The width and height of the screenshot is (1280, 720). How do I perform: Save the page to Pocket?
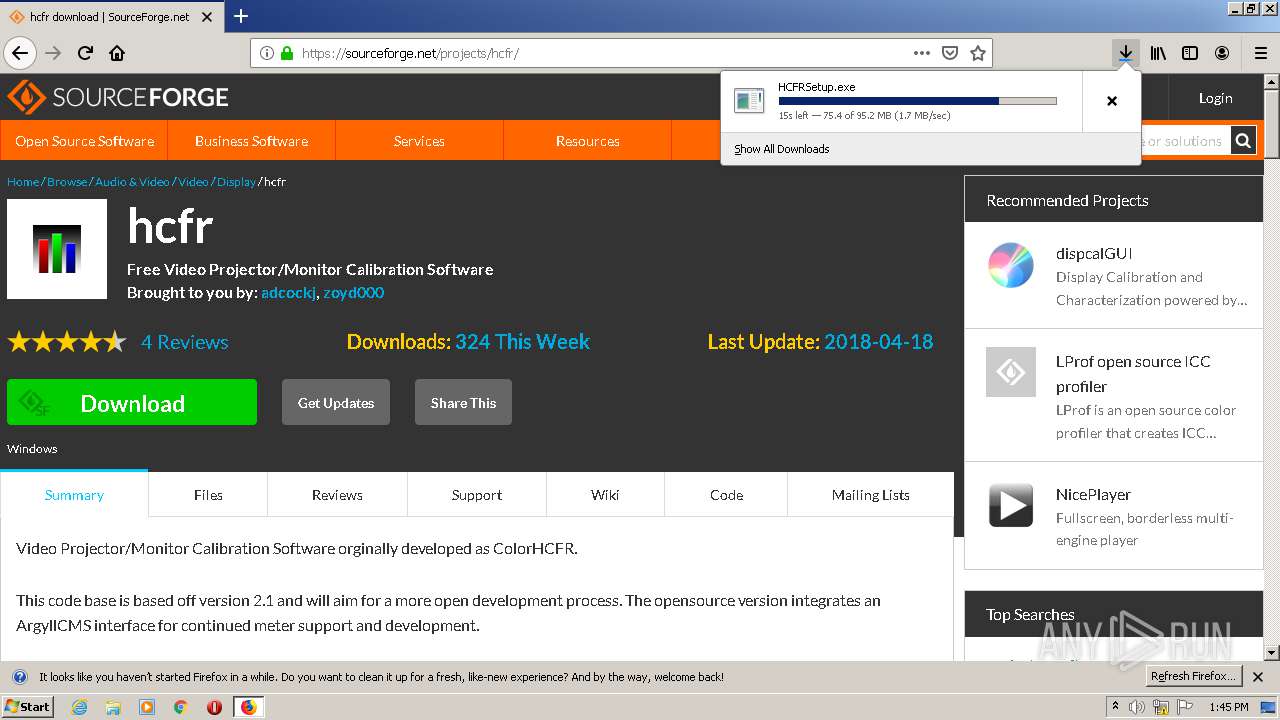pos(950,53)
